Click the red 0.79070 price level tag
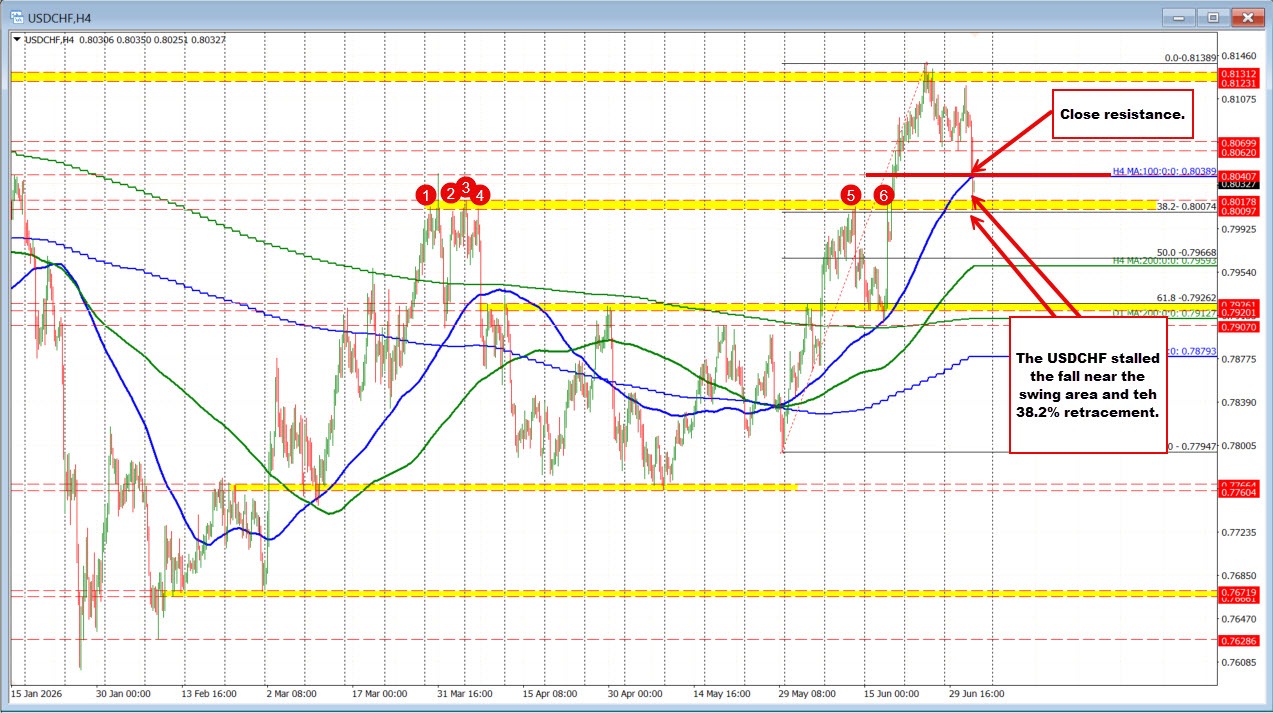 pyautogui.click(x=1237, y=326)
